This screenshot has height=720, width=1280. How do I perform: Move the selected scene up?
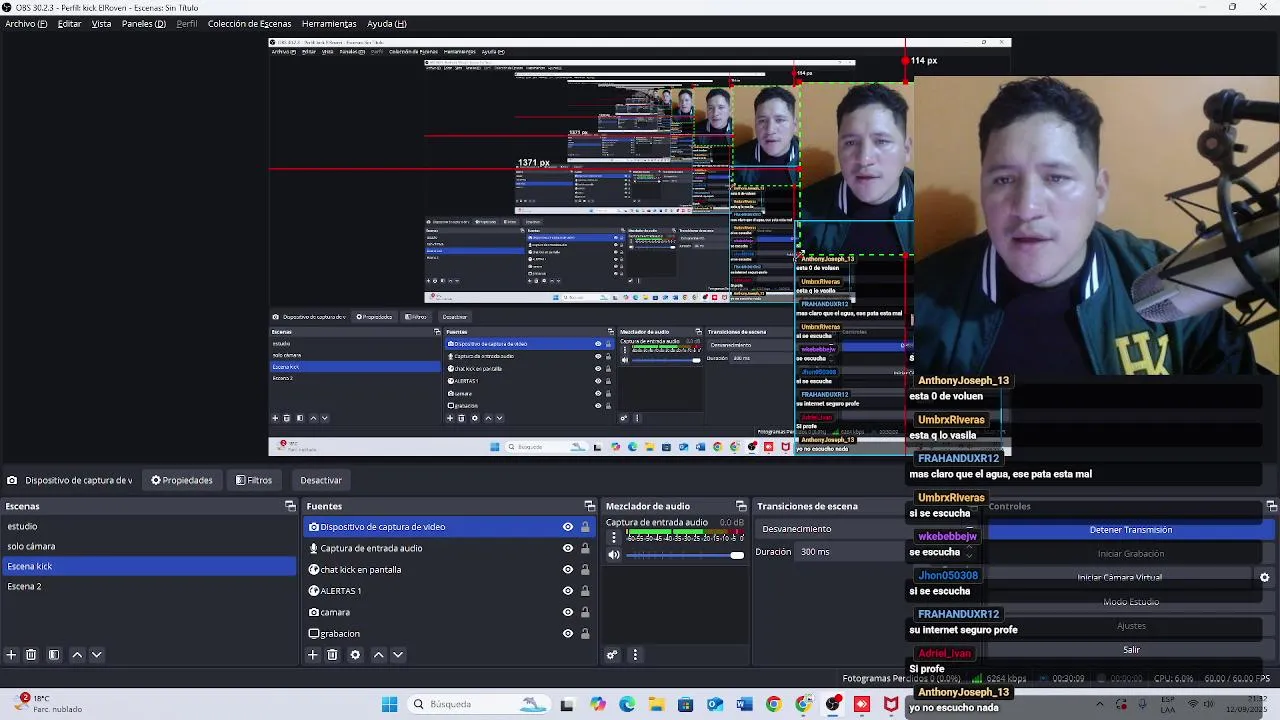coord(77,655)
